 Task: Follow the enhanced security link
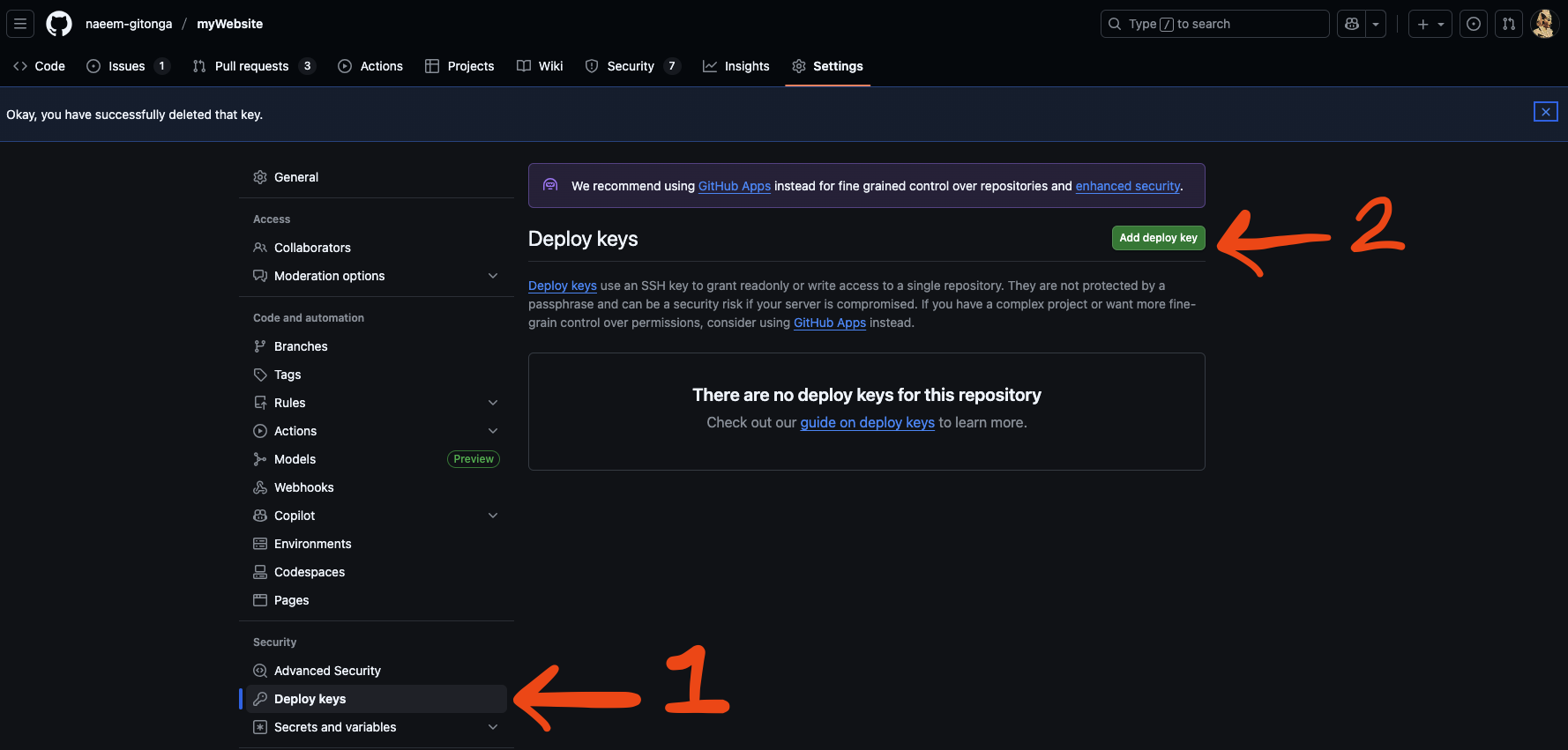1127,186
